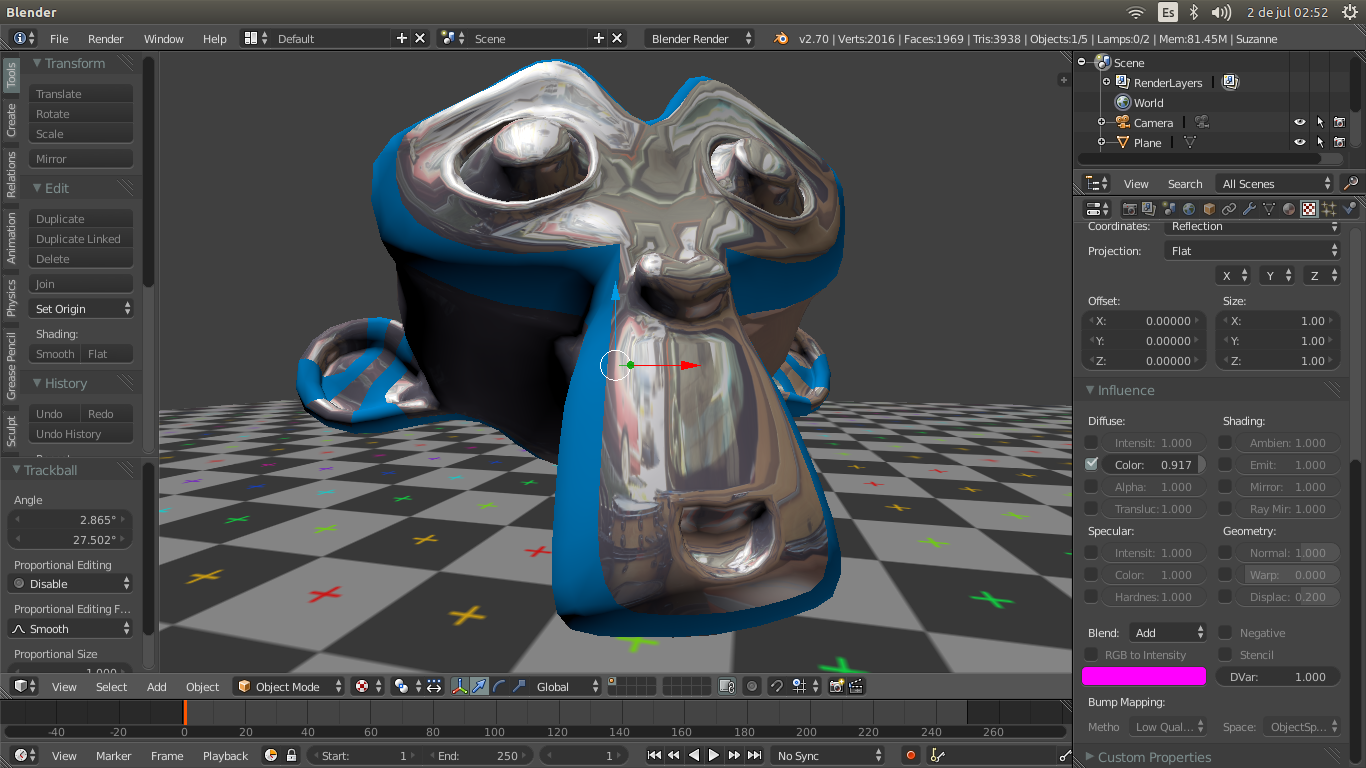
Task: Click the Render camera properties icon
Action: click(x=1129, y=209)
